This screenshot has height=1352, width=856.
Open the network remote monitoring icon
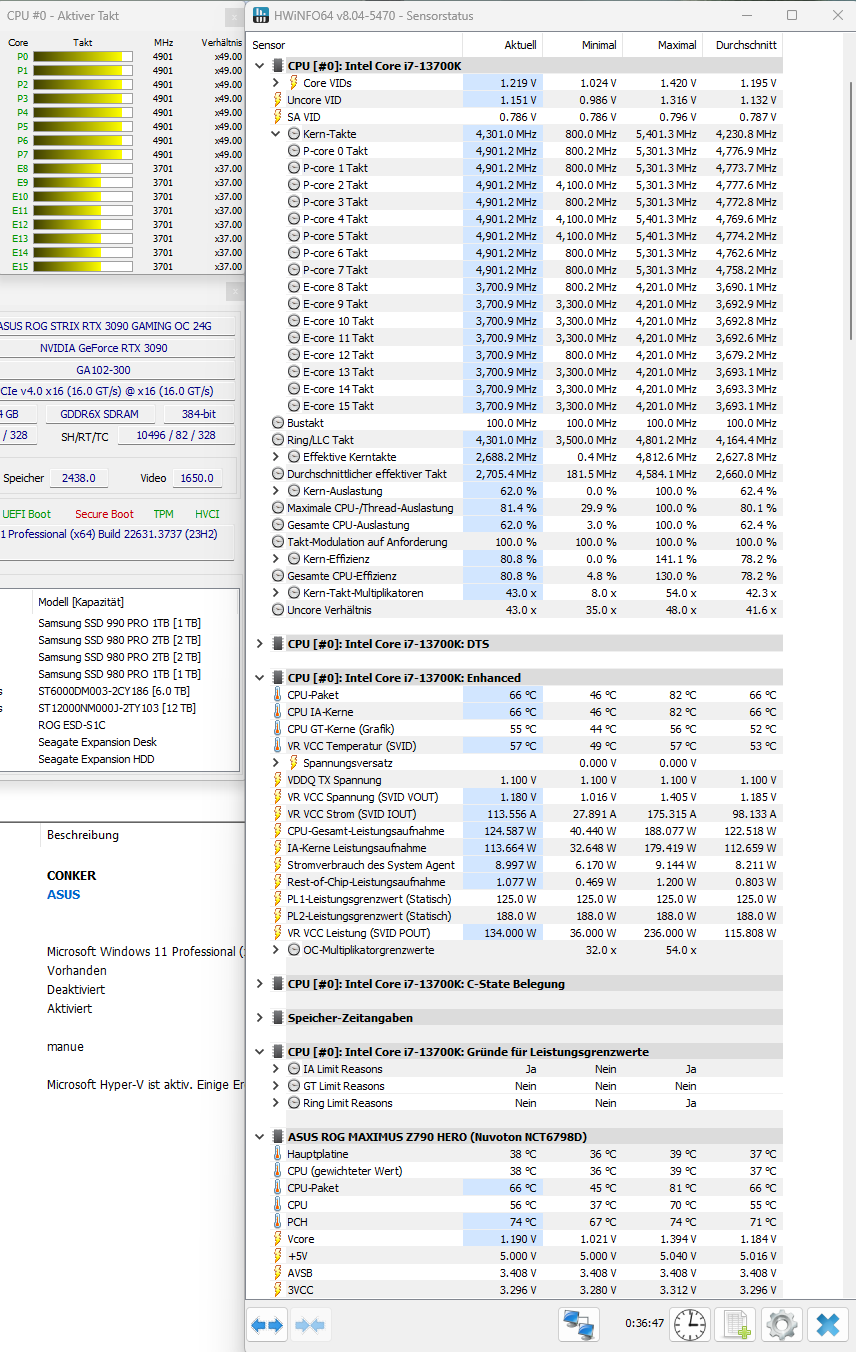579,1325
